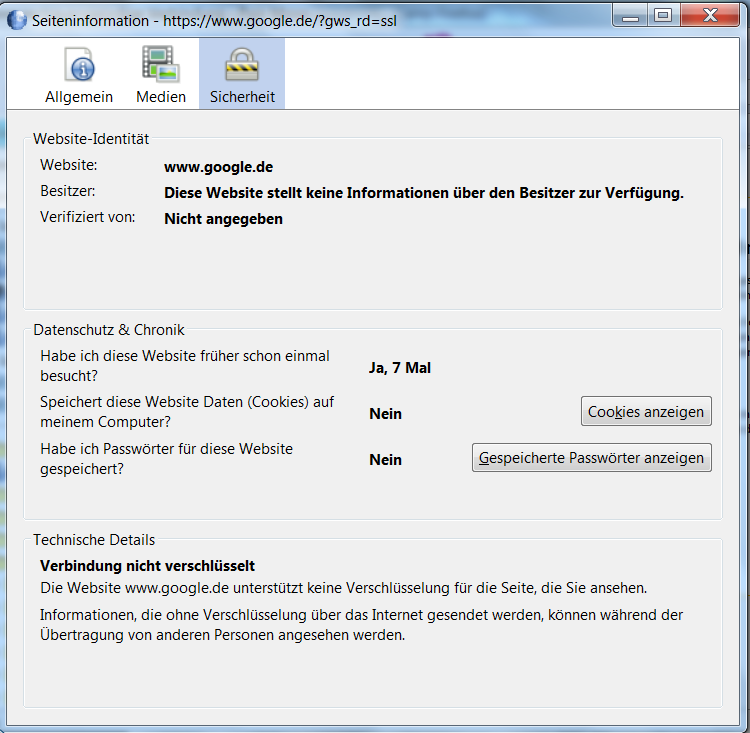The height and width of the screenshot is (733, 750).
Task: Click the 'Nein' value for cookies
Action: pos(386,414)
